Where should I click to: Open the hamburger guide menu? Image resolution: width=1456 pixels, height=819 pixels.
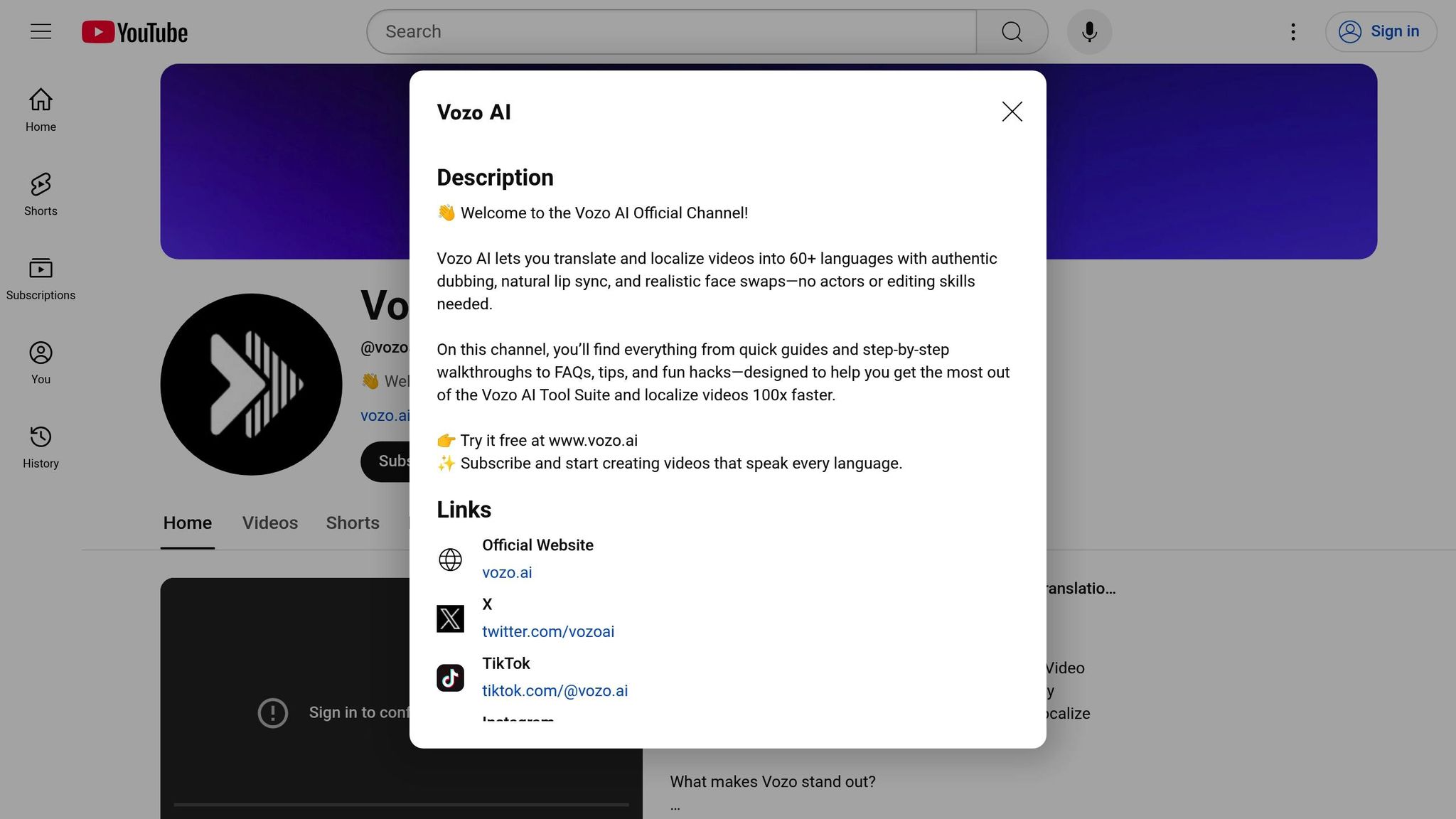point(41,31)
